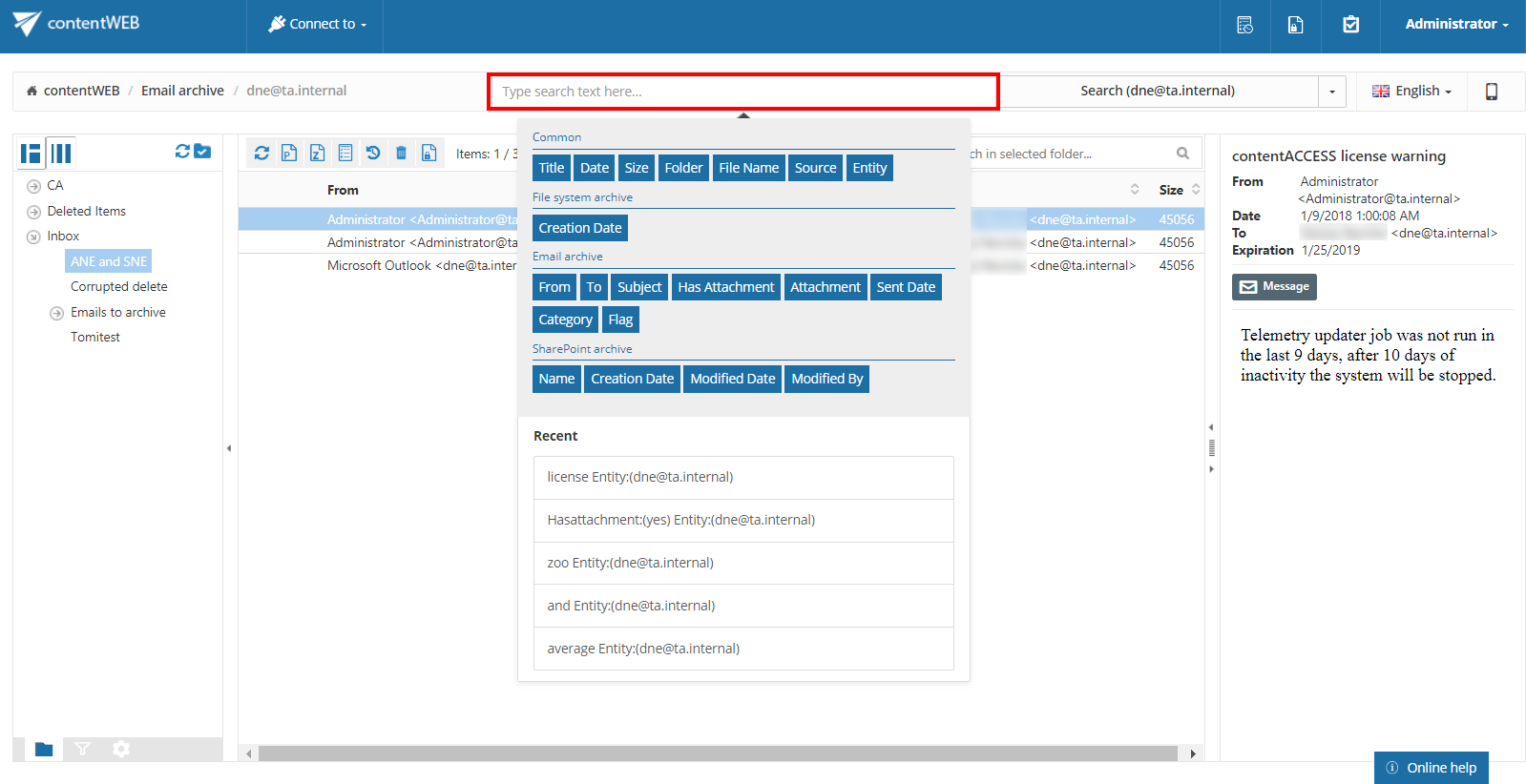Switch to mobile view icon
This screenshot has width=1526, height=784.
[1491, 92]
